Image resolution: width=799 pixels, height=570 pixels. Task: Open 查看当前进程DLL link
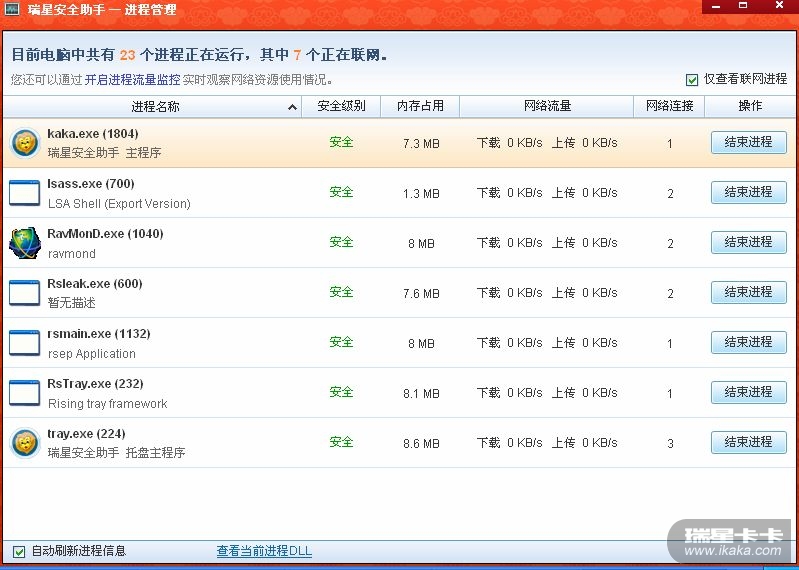coord(264,551)
